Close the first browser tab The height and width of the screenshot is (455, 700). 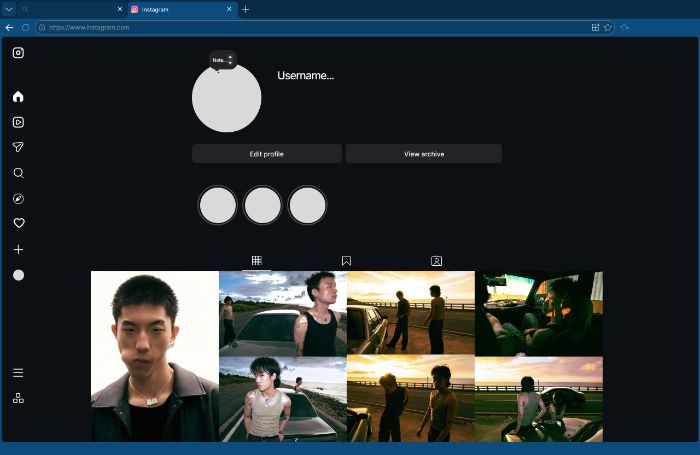[x=120, y=9]
